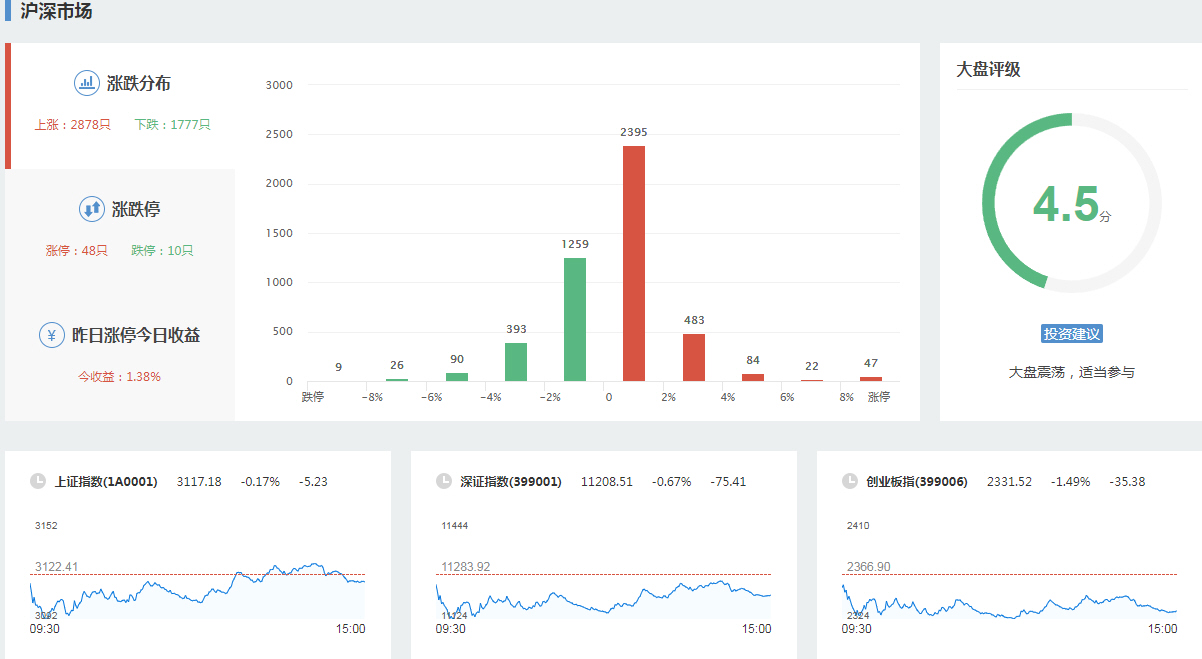
Task: Click the green bar labeled 1259
Action: coord(575,320)
